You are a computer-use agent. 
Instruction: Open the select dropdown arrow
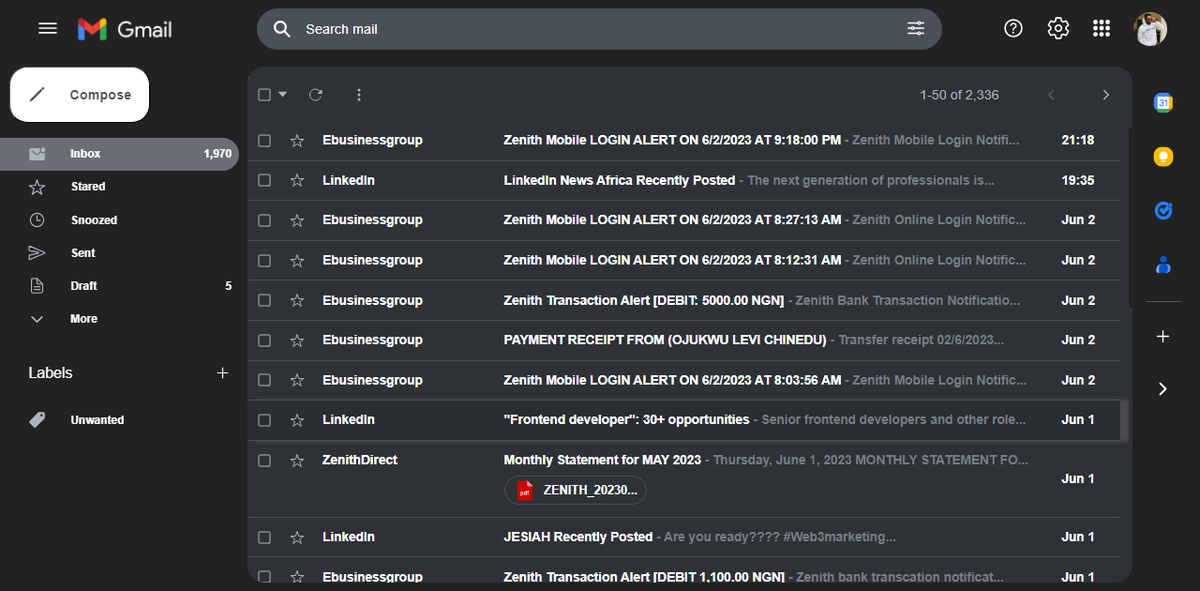point(283,95)
